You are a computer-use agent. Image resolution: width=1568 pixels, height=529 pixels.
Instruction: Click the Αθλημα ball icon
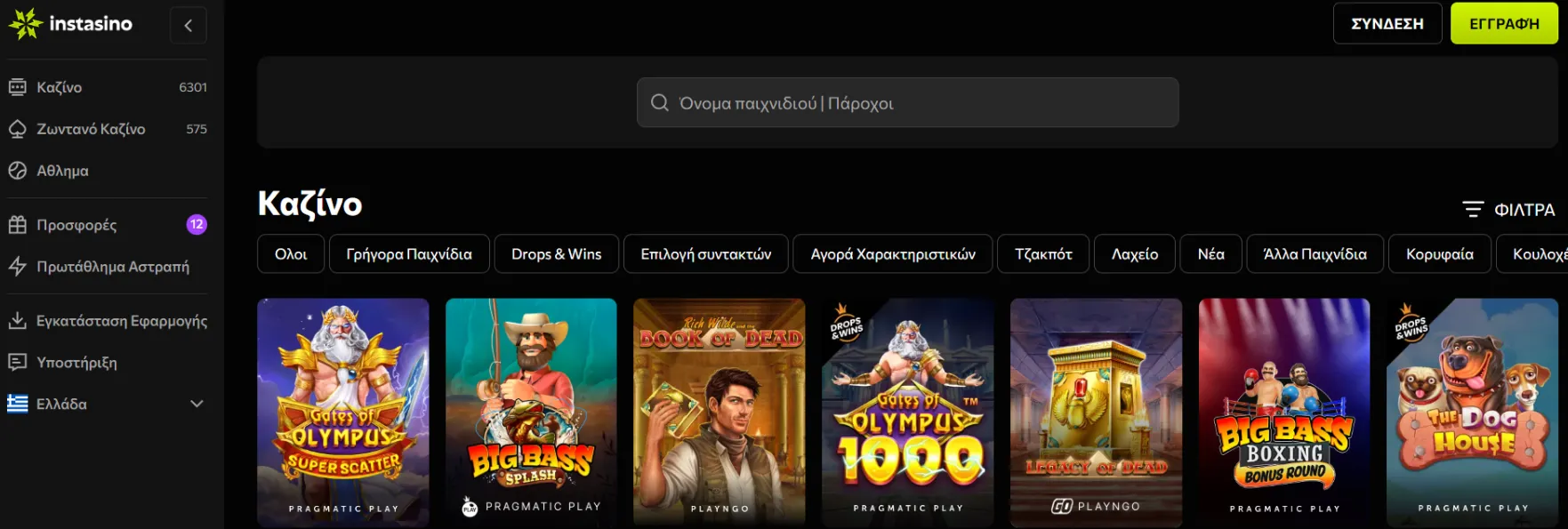(x=17, y=171)
